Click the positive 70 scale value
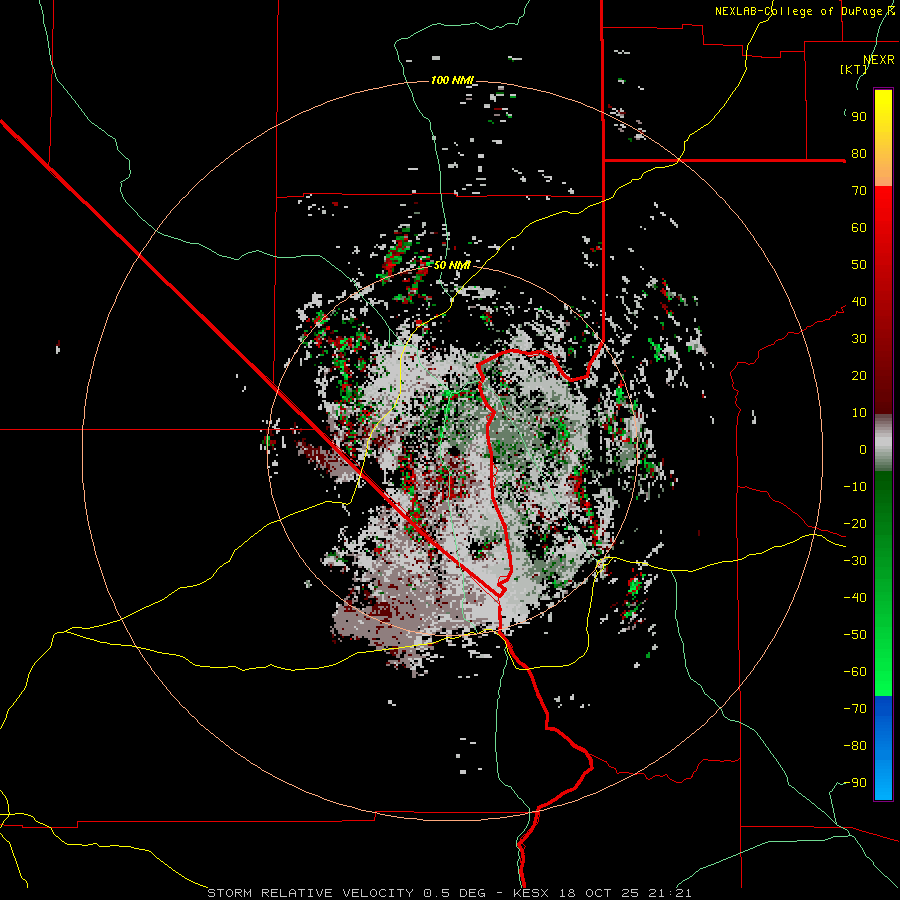This screenshot has width=900, height=900. point(859,191)
